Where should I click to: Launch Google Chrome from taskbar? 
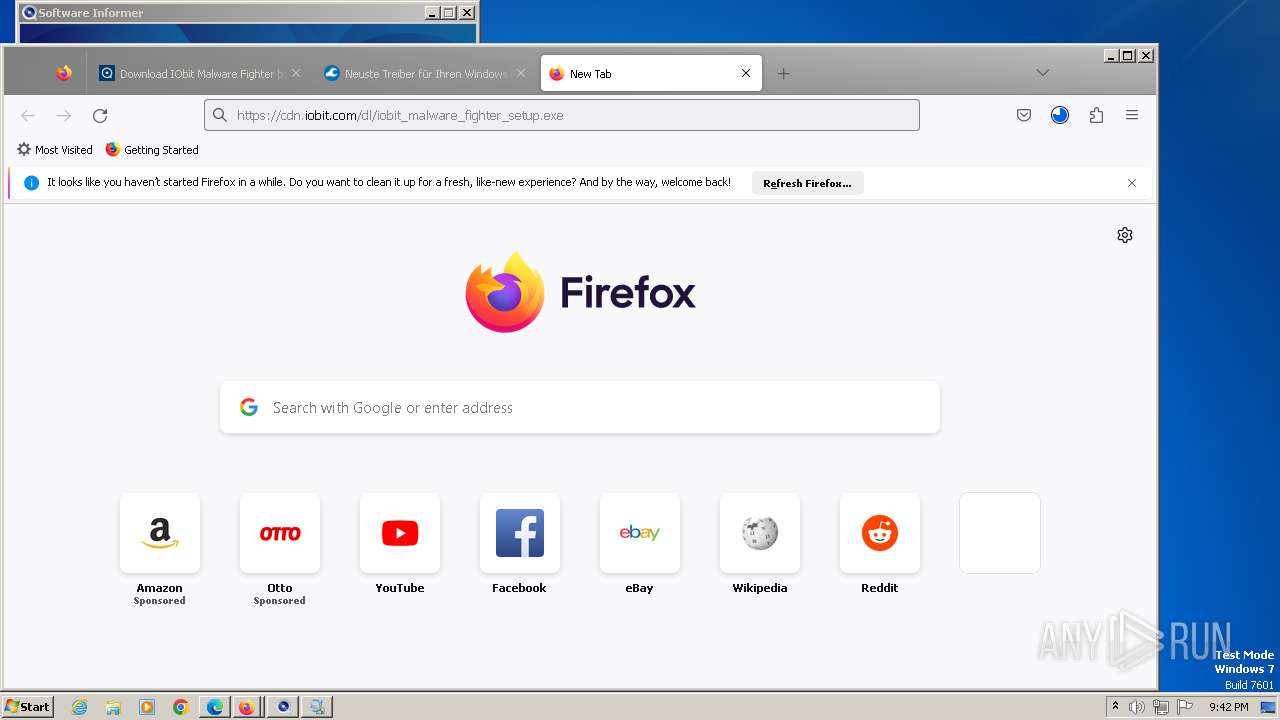tap(181, 707)
